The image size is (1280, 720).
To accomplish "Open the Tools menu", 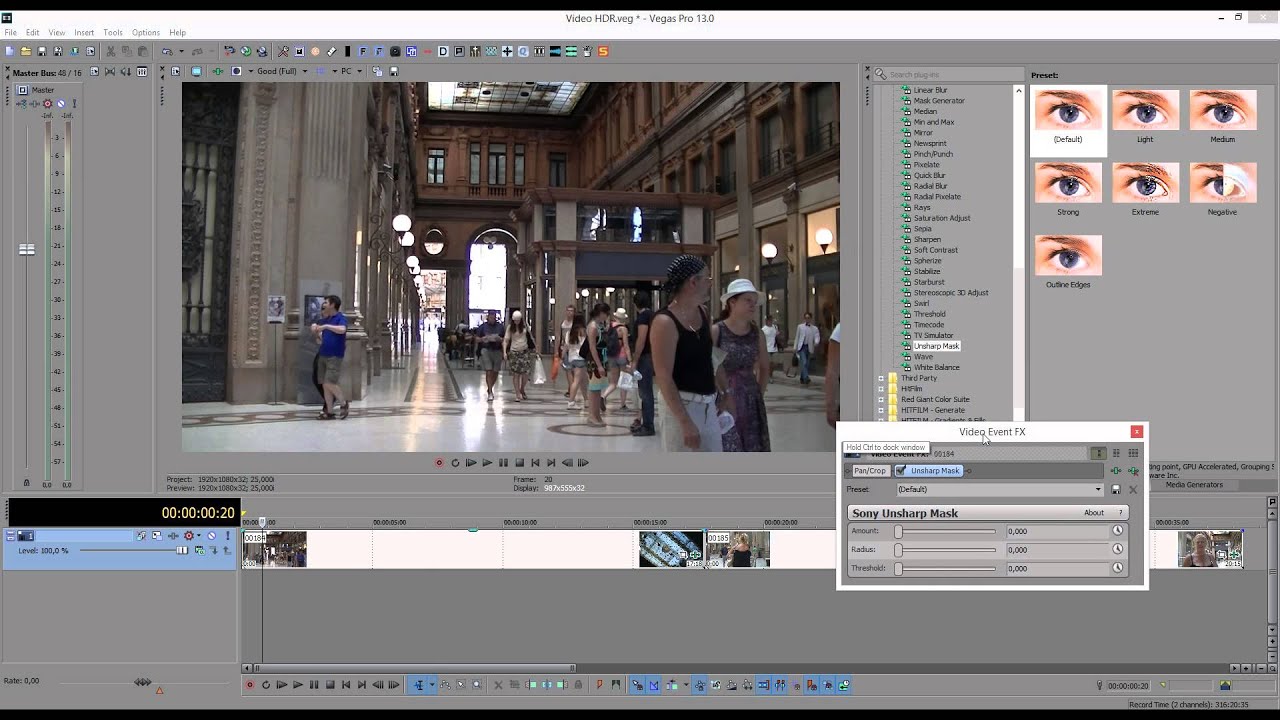I will tap(113, 33).
